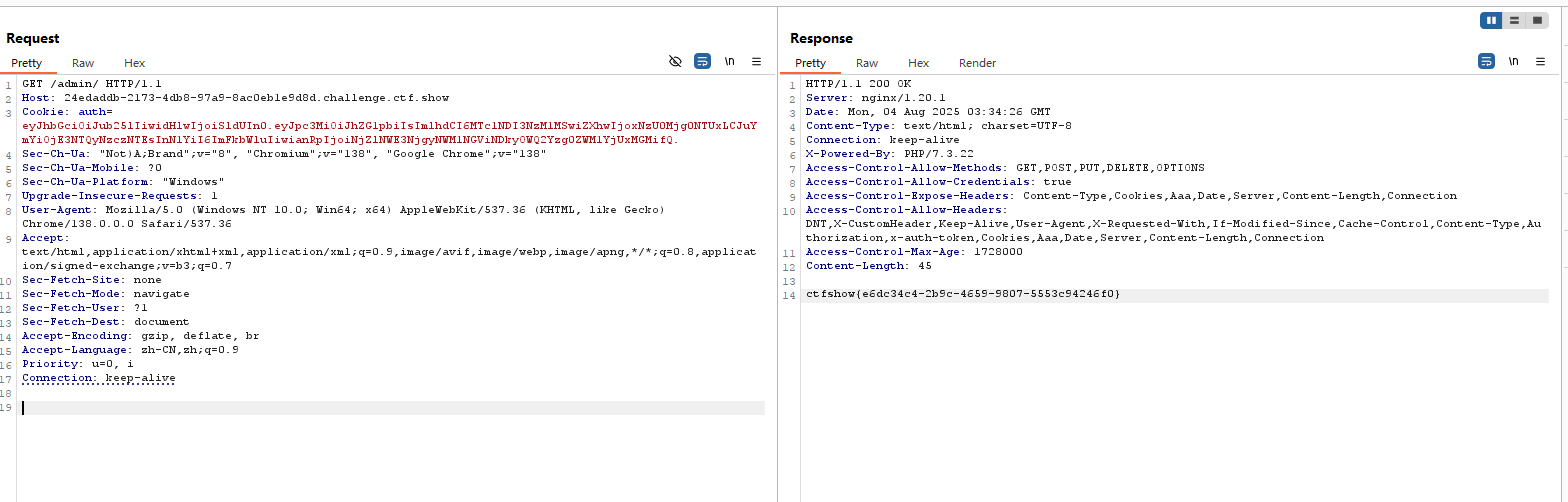Switch Response to Hex tab
The image size is (1568, 502).
(919, 63)
